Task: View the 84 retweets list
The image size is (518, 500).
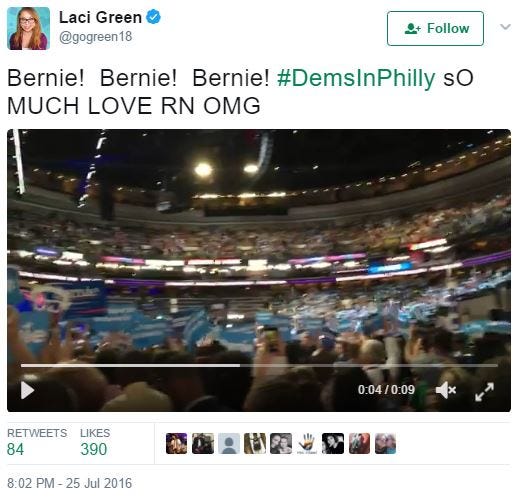Action: (37, 442)
